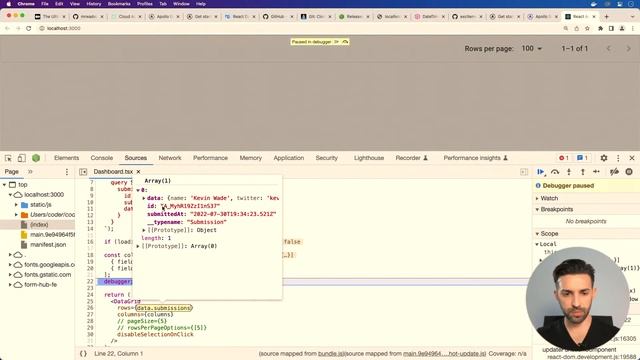Open the Performance insights tab
The image size is (640, 360).
(x=476, y=158)
